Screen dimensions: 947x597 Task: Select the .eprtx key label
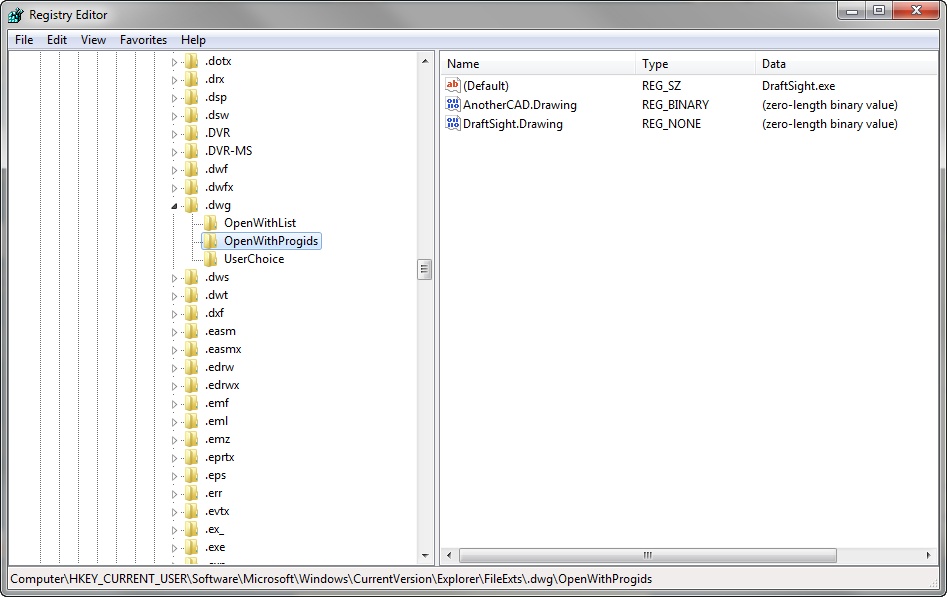point(219,457)
